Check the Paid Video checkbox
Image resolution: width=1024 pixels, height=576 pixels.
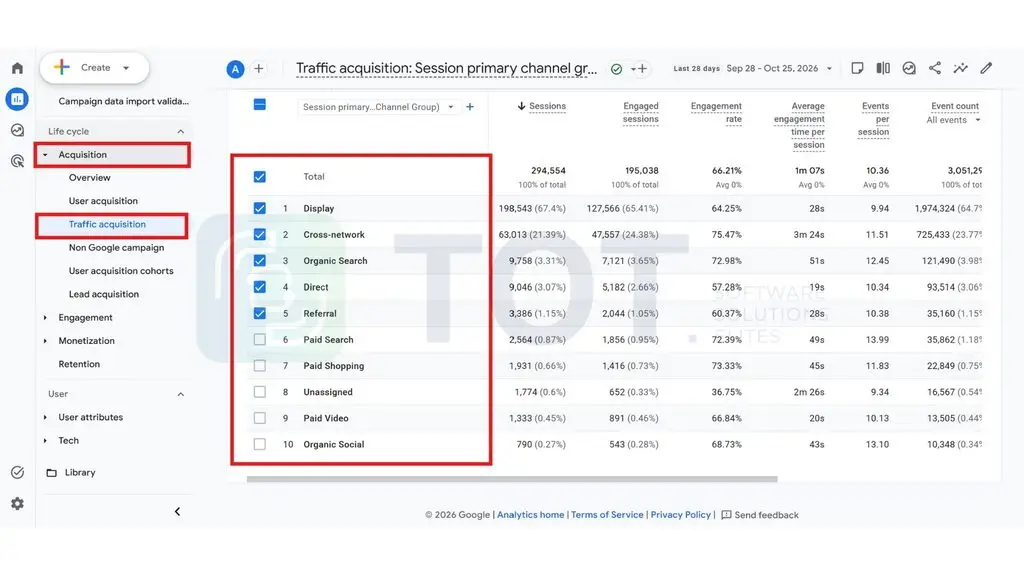pyautogui.click(x=259, y=418)
